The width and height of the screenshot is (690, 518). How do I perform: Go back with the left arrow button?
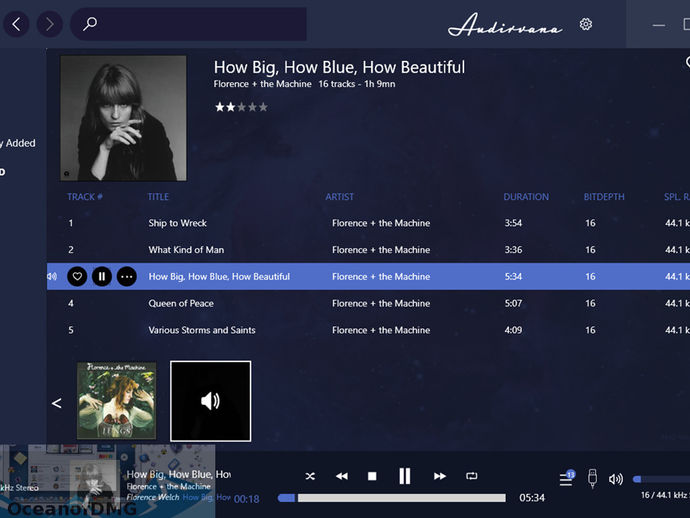16,24
